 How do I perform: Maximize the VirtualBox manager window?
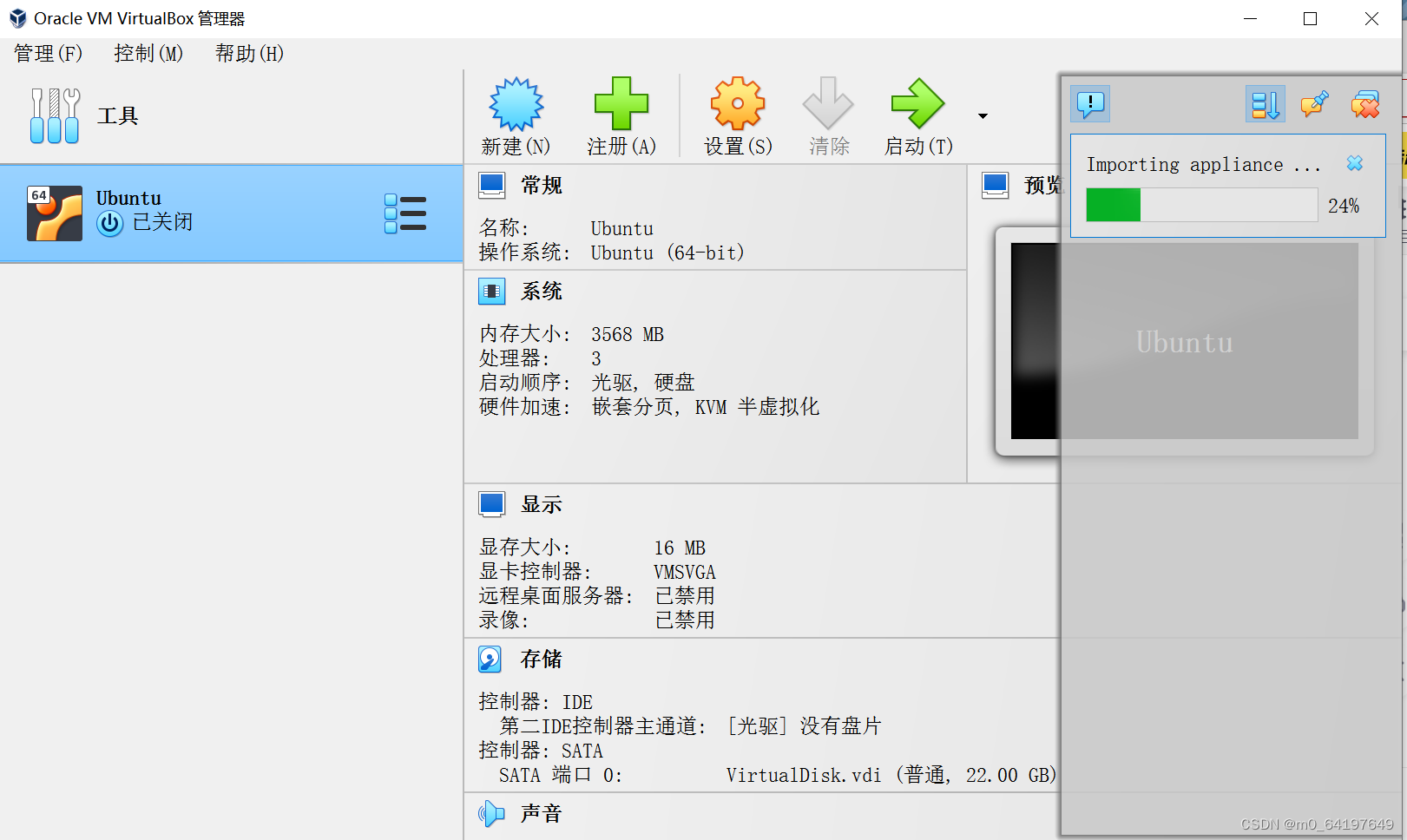click(1311, 18)
